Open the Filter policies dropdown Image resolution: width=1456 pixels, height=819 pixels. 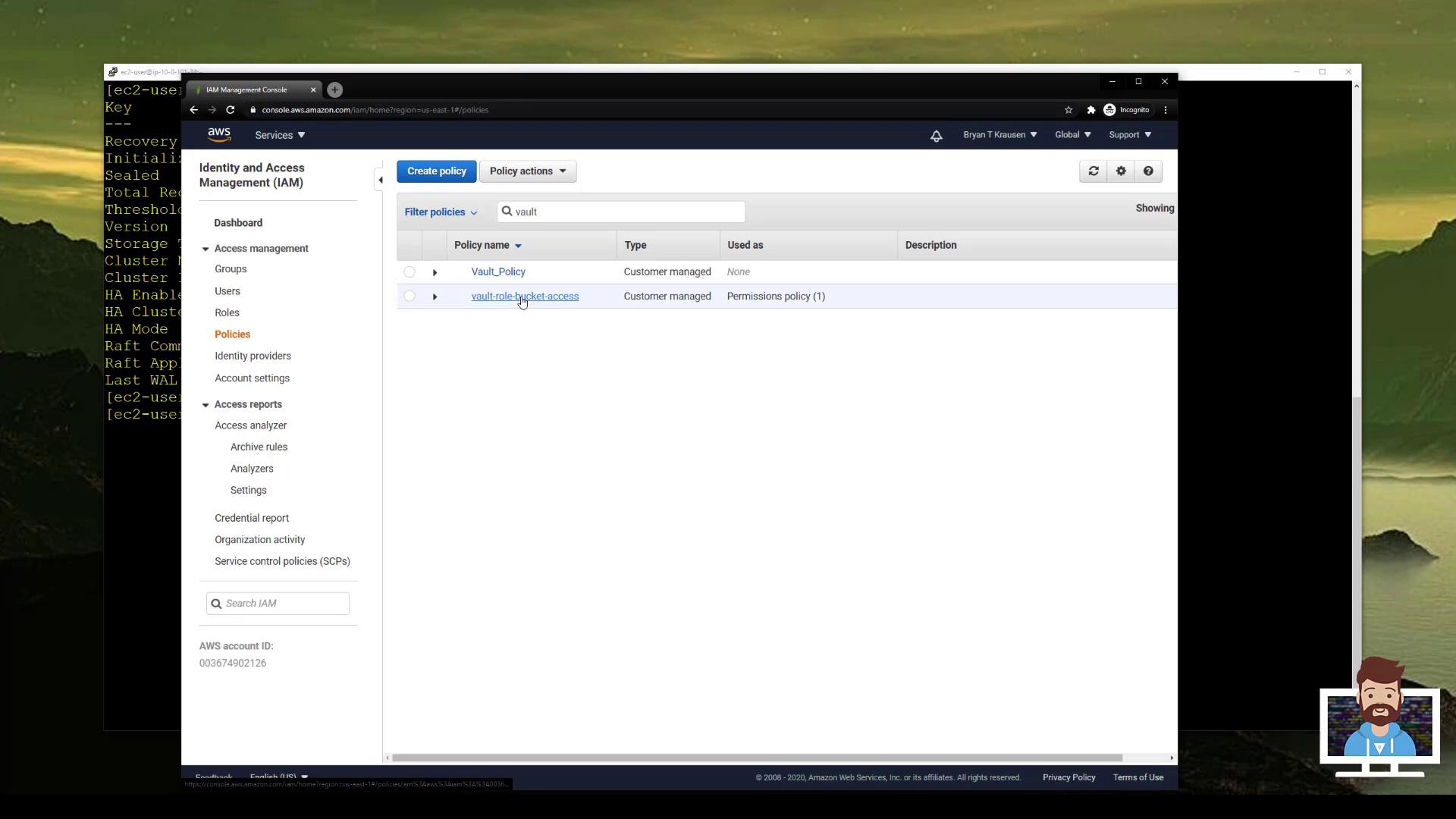pyautogui.click(x=441, y=212)
